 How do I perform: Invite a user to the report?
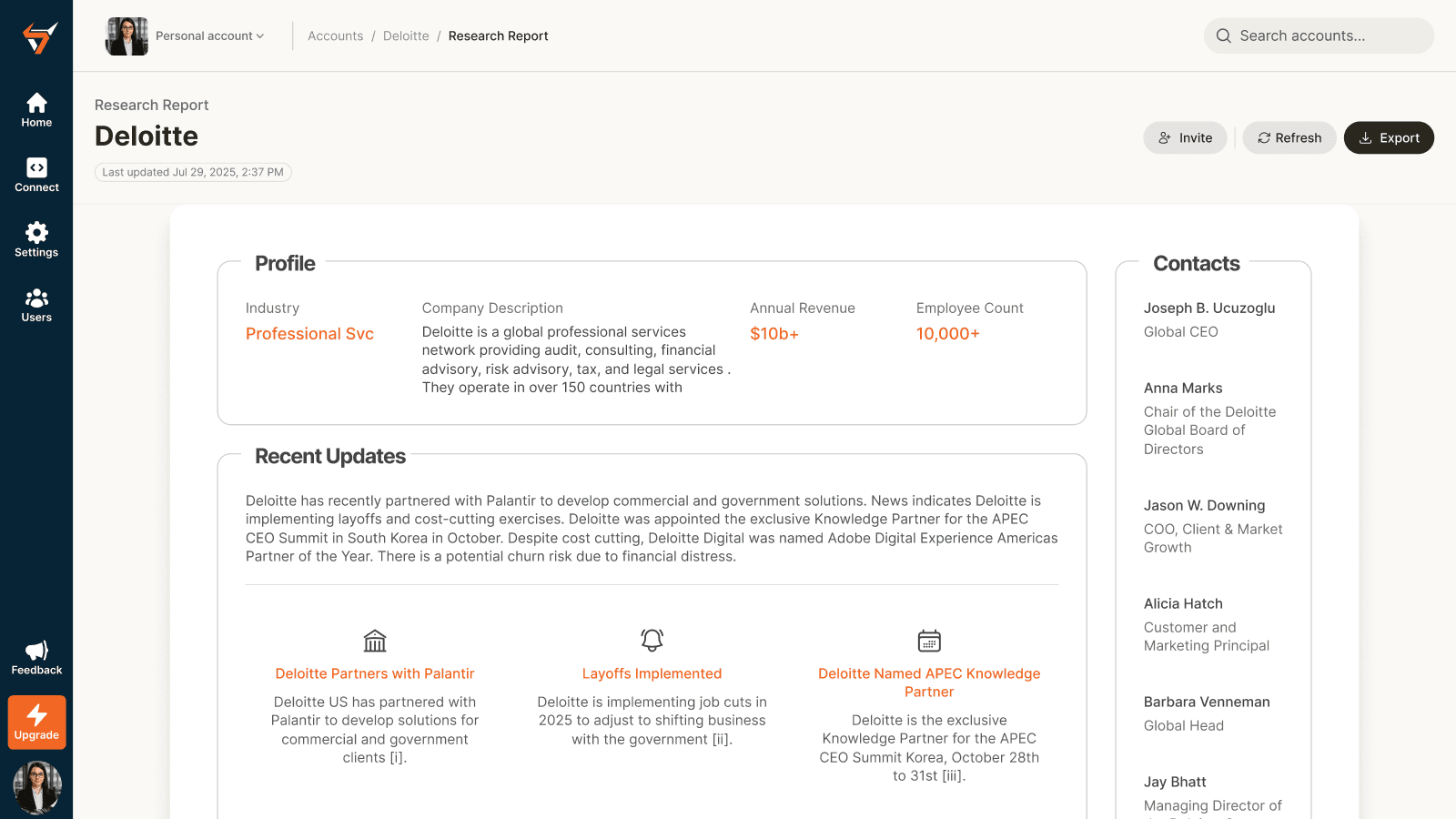point(1185,138)
